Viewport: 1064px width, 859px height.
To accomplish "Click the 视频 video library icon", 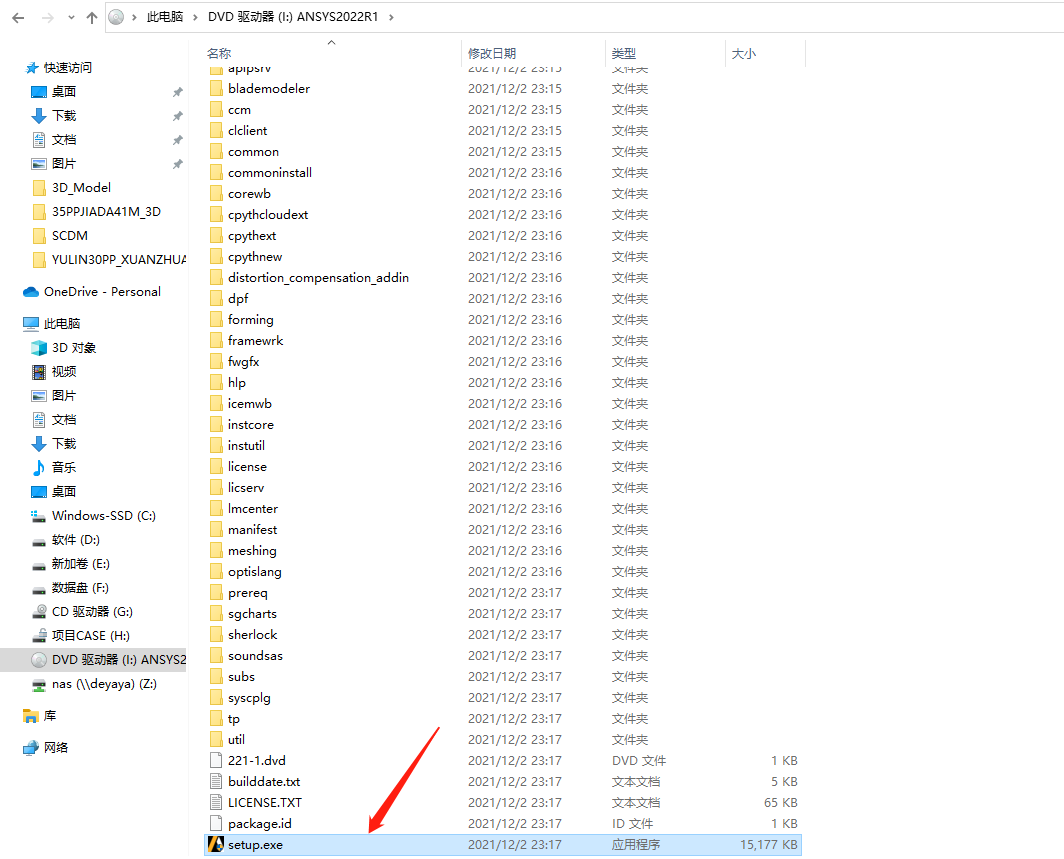I will (x=39, y=372).
